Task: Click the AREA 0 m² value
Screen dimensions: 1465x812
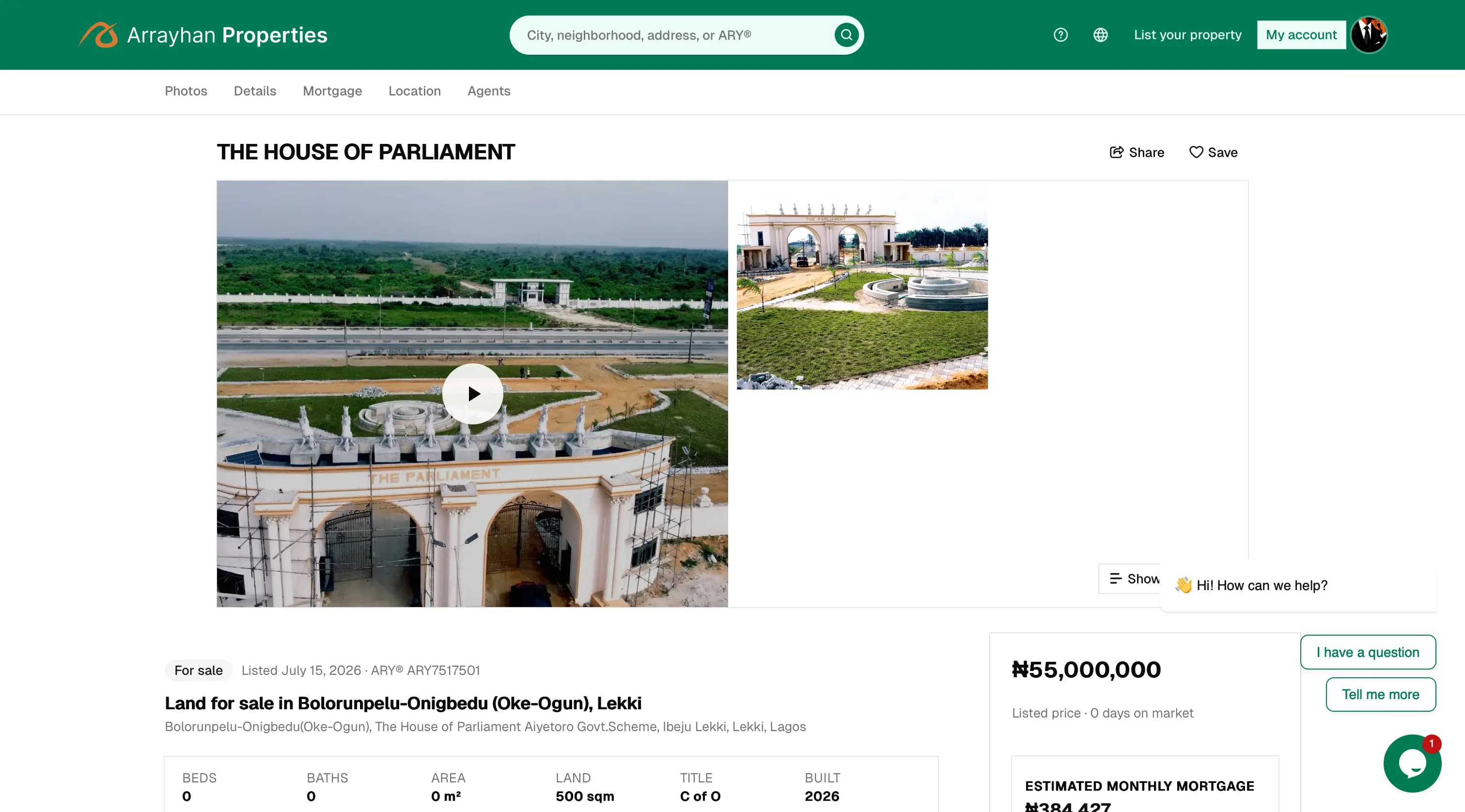Action: [446, 796]
